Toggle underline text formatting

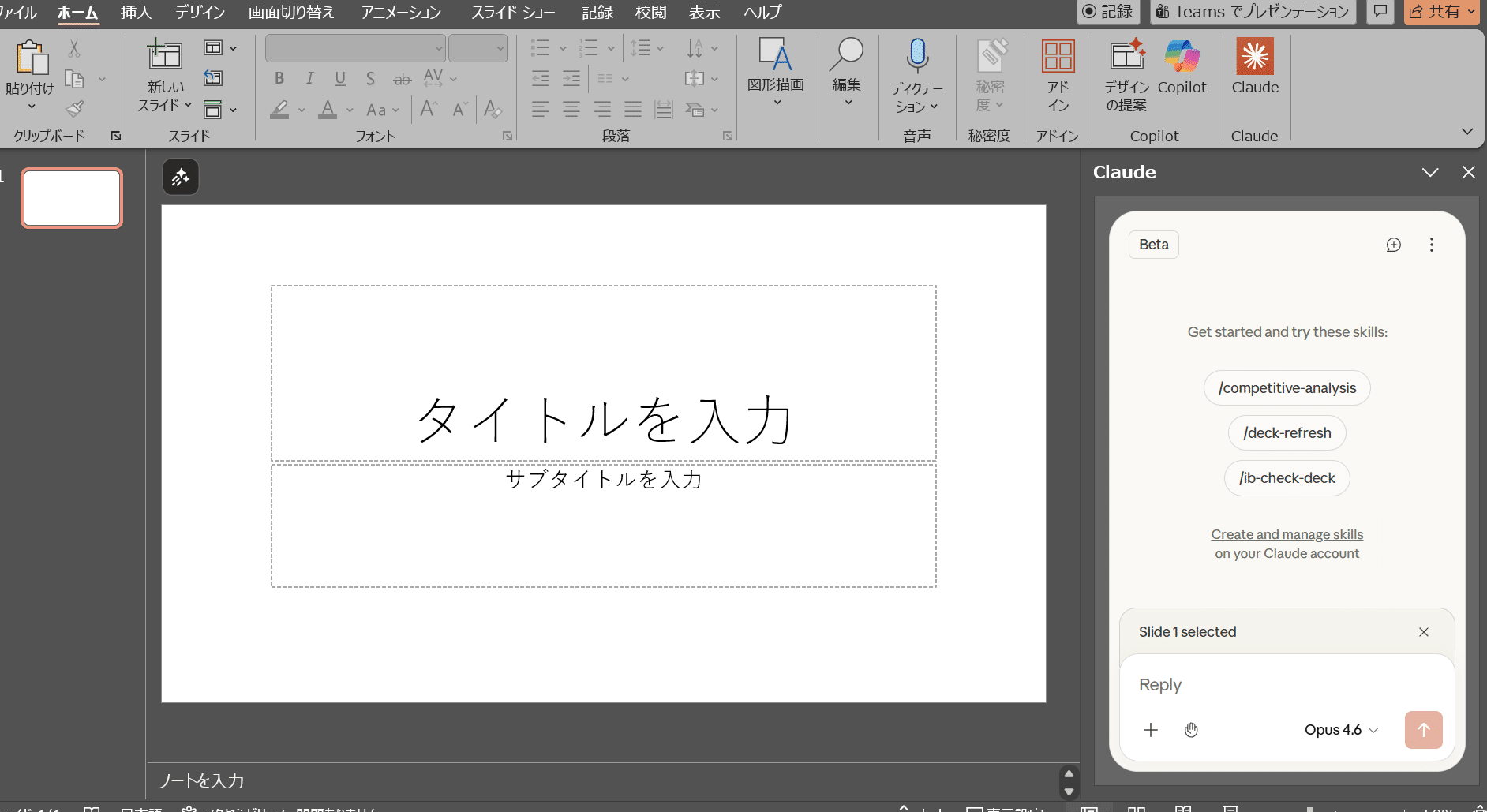pos(340,78)
